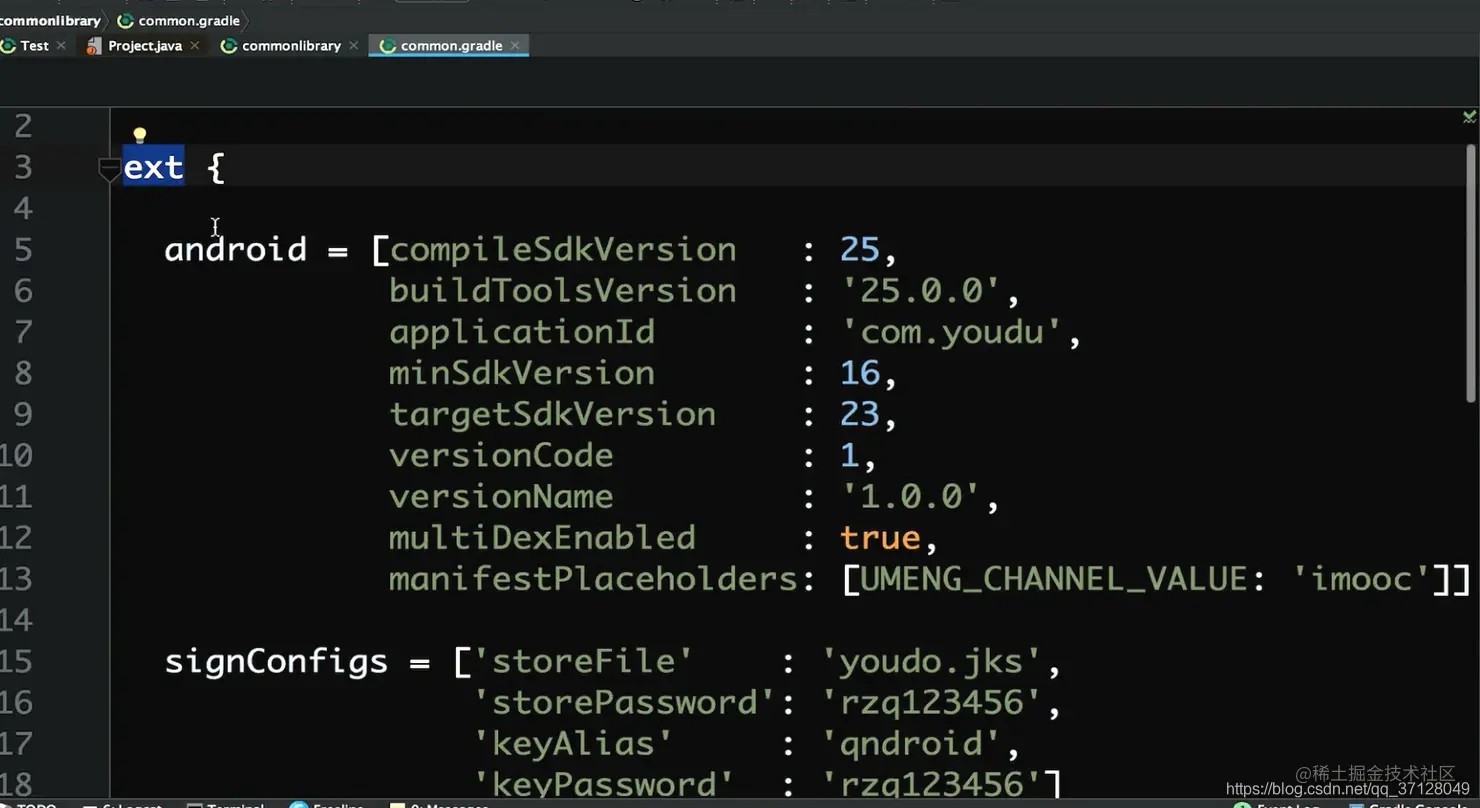Screen dimensions: 1480x808
Task: Click the 'com.youdu' string value
Action: tap(950, 331)
